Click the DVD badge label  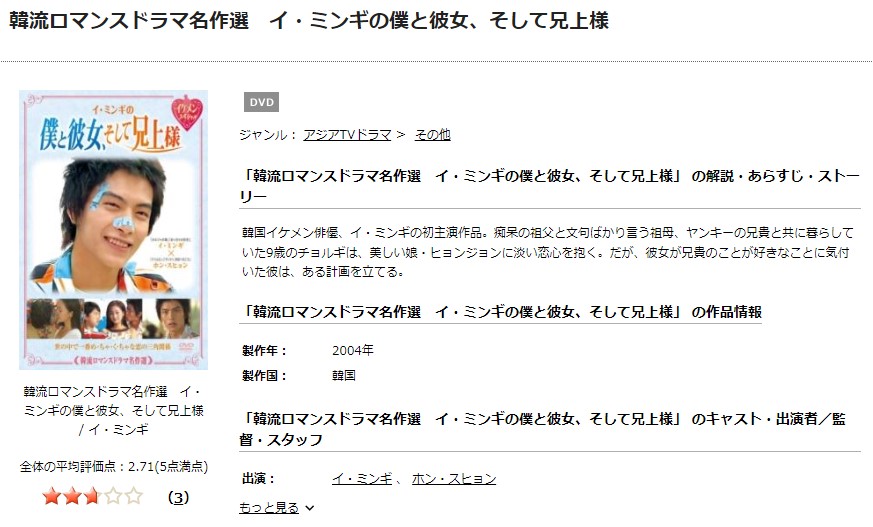point(261,102)
